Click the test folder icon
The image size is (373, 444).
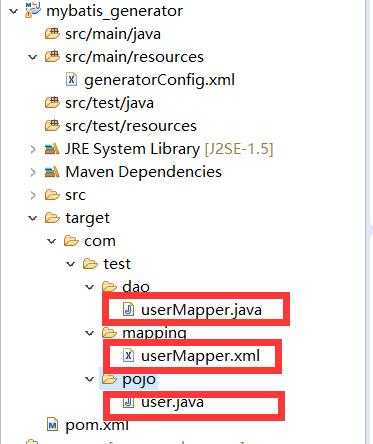click(90, 264)
